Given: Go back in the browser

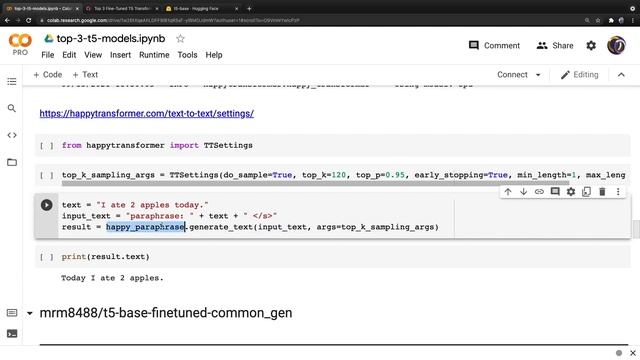Looking at the screenshot, I should [7, 20].
